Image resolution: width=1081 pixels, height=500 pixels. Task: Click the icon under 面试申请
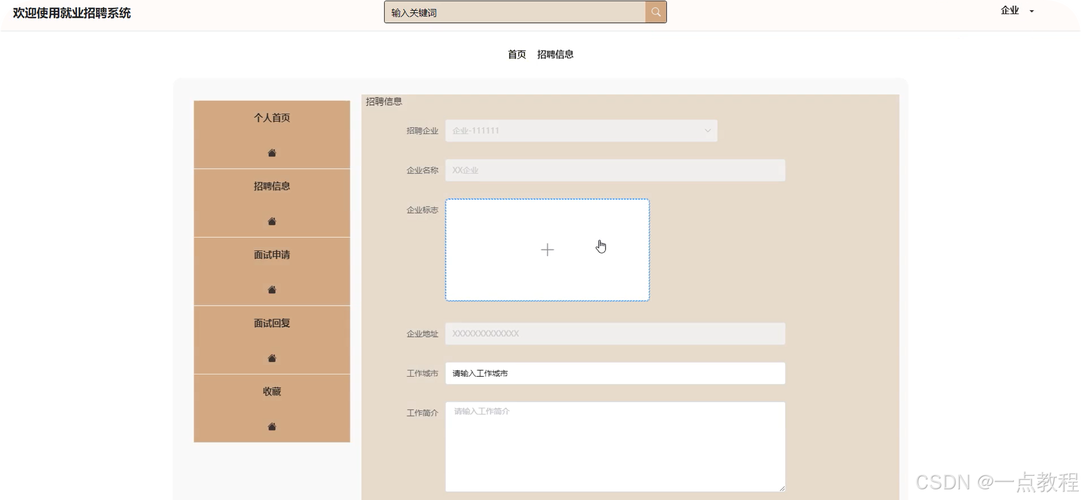click(x=272, y=290)
